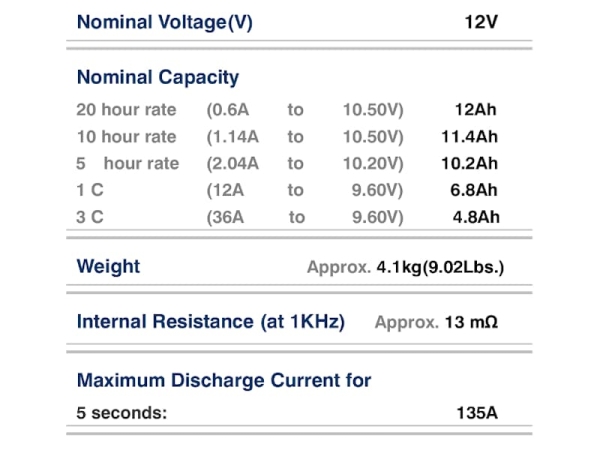Select the 20 hour rate row label
The image size is (600, 450).
126,110
